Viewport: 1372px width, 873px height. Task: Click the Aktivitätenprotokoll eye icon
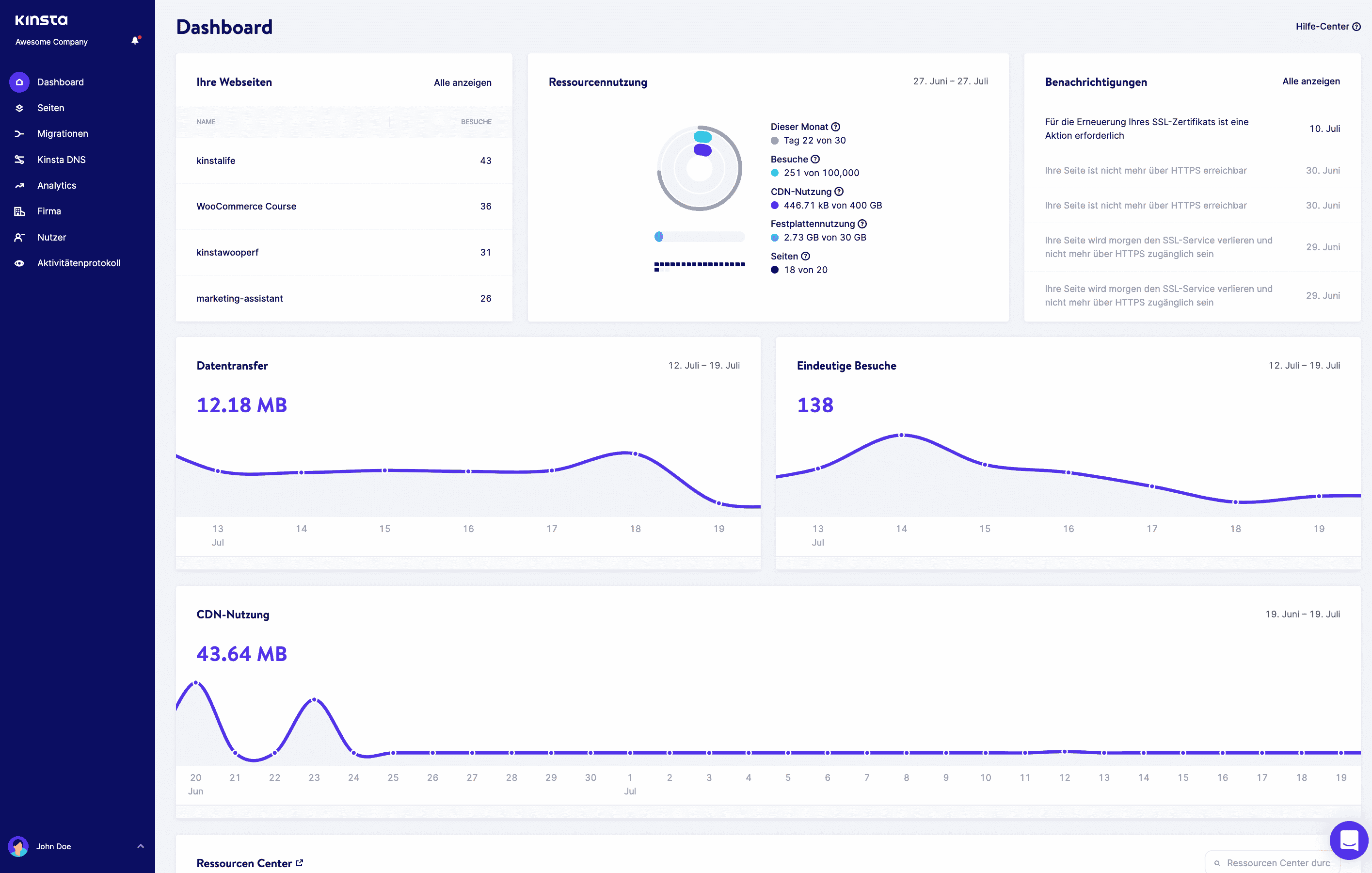click(x=19, y=263)
